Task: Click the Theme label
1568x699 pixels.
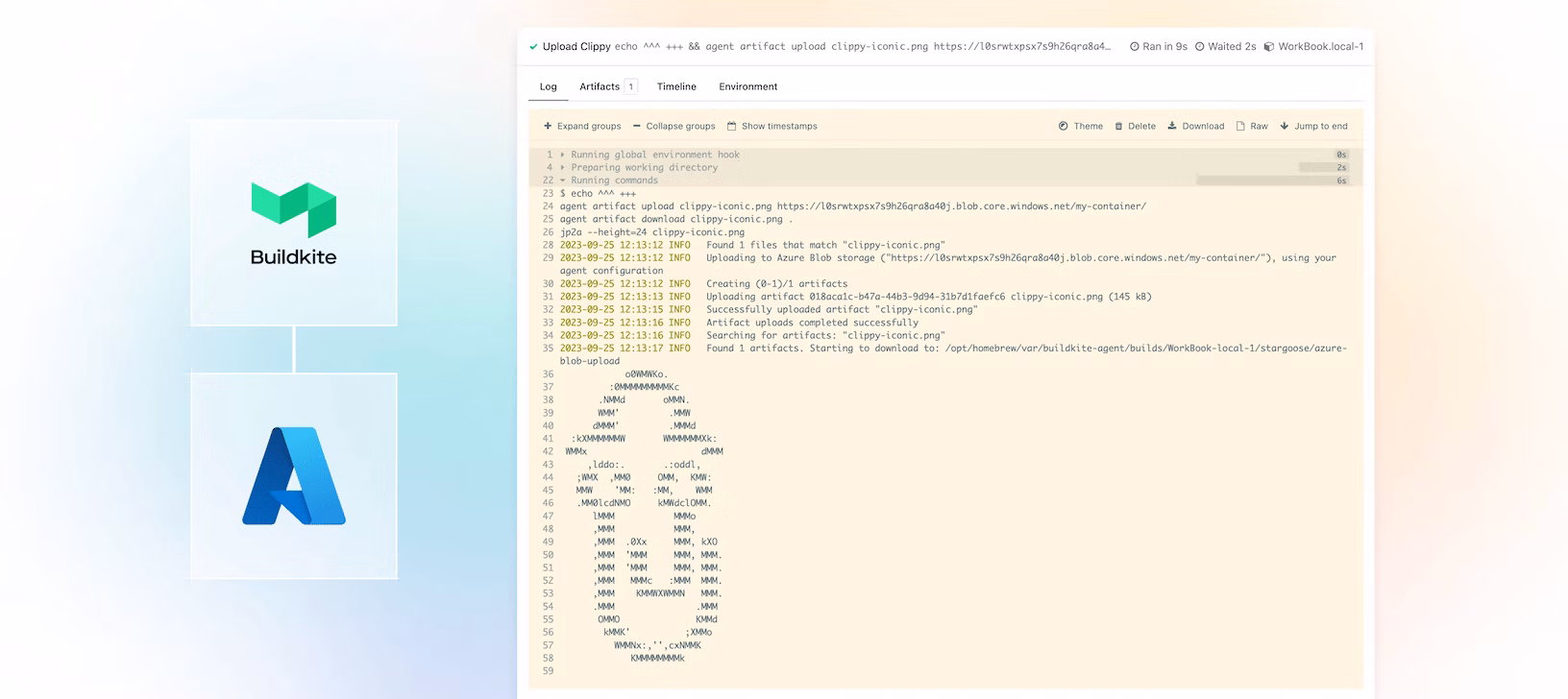Action: (x=1089, y=126)
